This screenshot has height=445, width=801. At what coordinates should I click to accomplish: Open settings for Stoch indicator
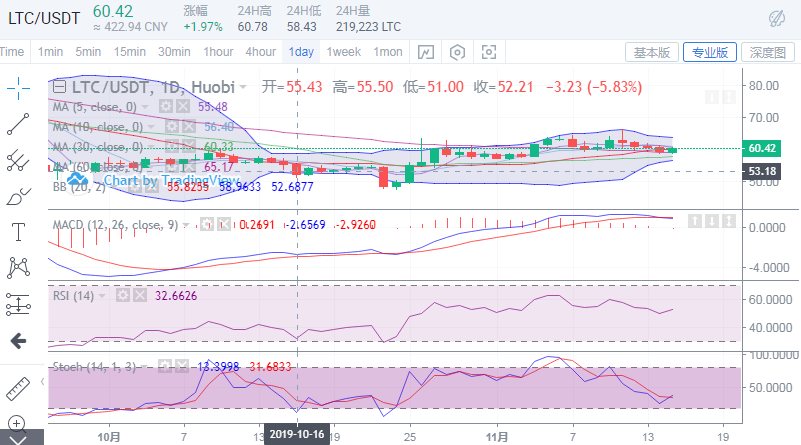pyautogui.click(x=164, y=366)
